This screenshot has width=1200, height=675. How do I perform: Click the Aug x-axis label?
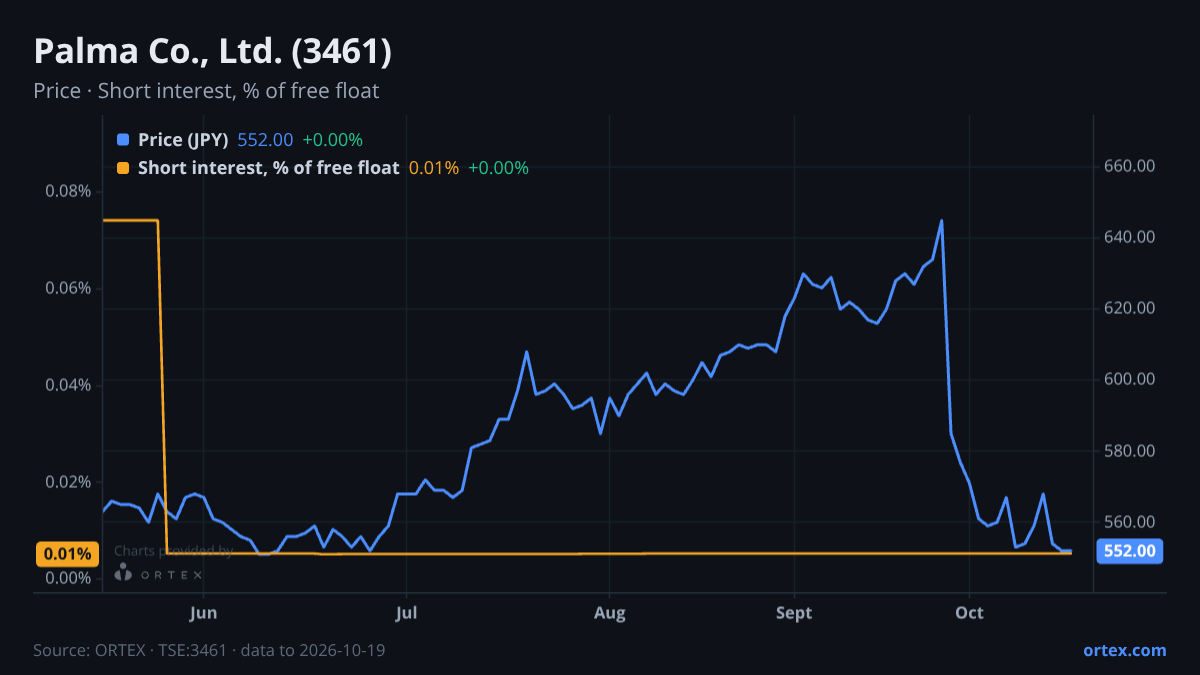[609, 613]
